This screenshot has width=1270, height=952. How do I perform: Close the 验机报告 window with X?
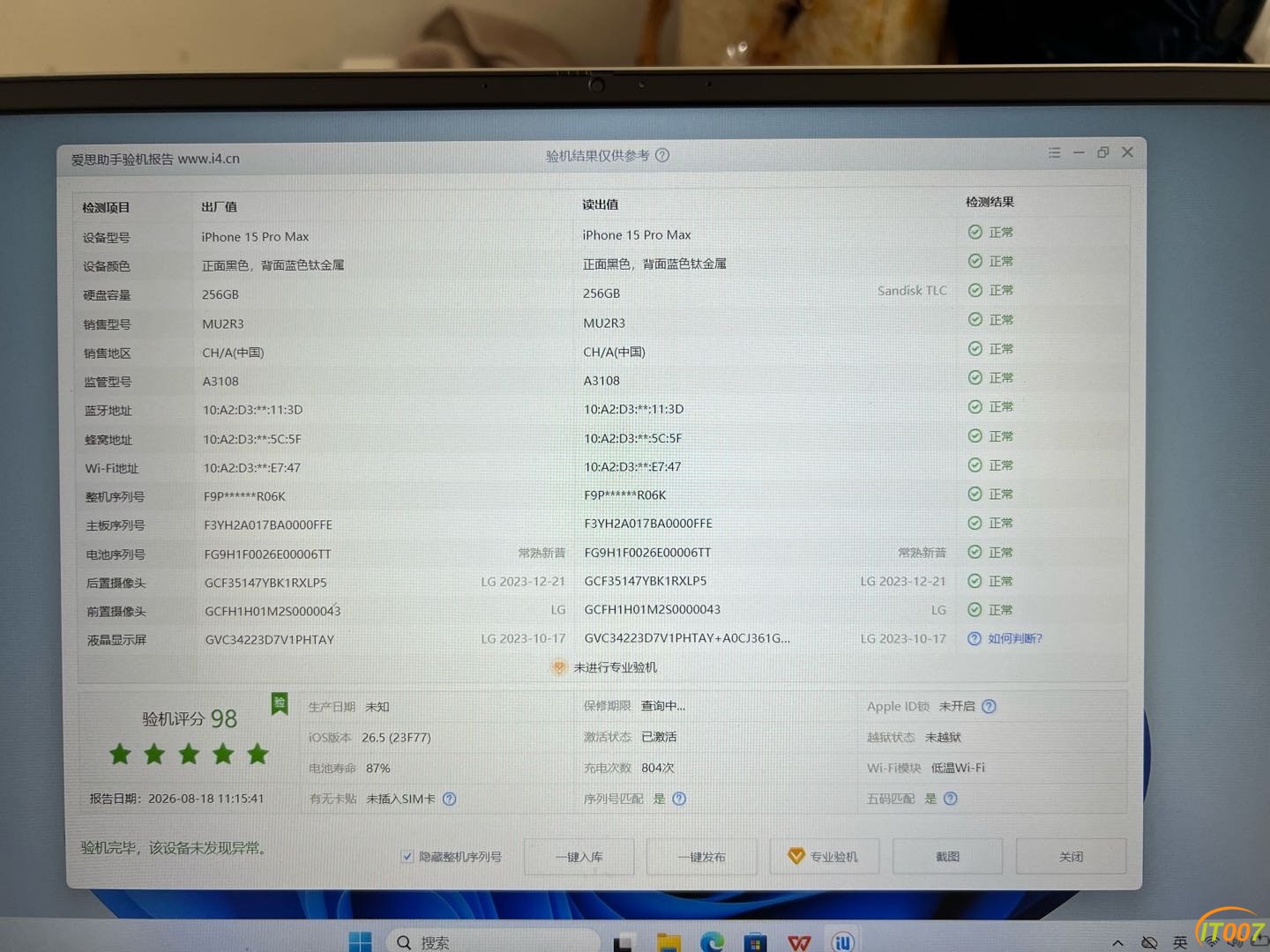[1127, 152]
